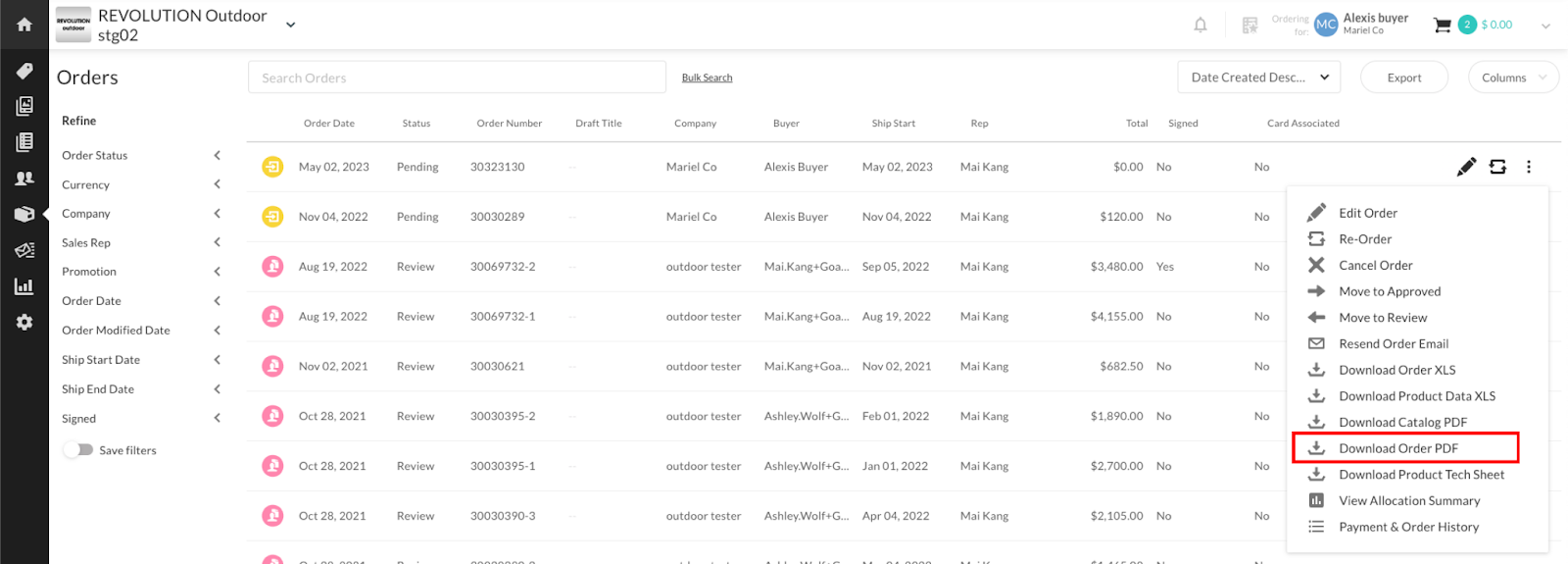Click status icon of order 30069732-2
Viewport: 1568px width, 564px height.
(x=272, y=267)
